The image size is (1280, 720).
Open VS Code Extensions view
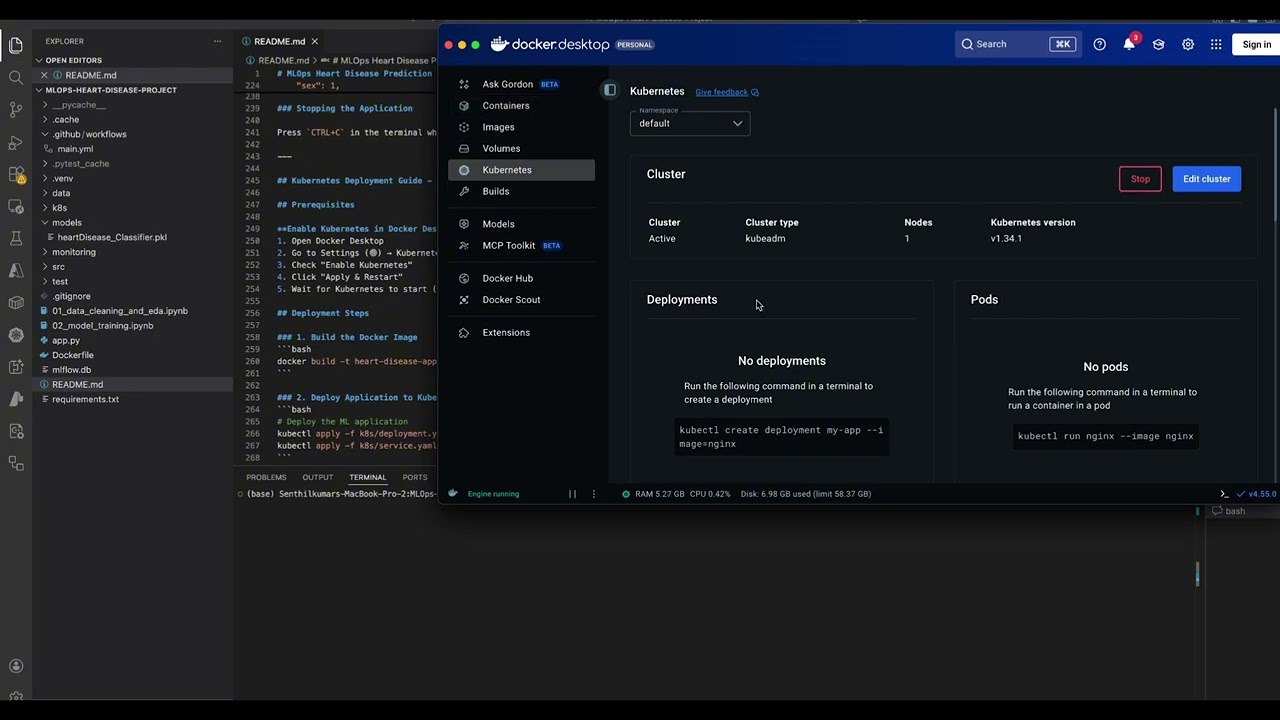(16, 174)
